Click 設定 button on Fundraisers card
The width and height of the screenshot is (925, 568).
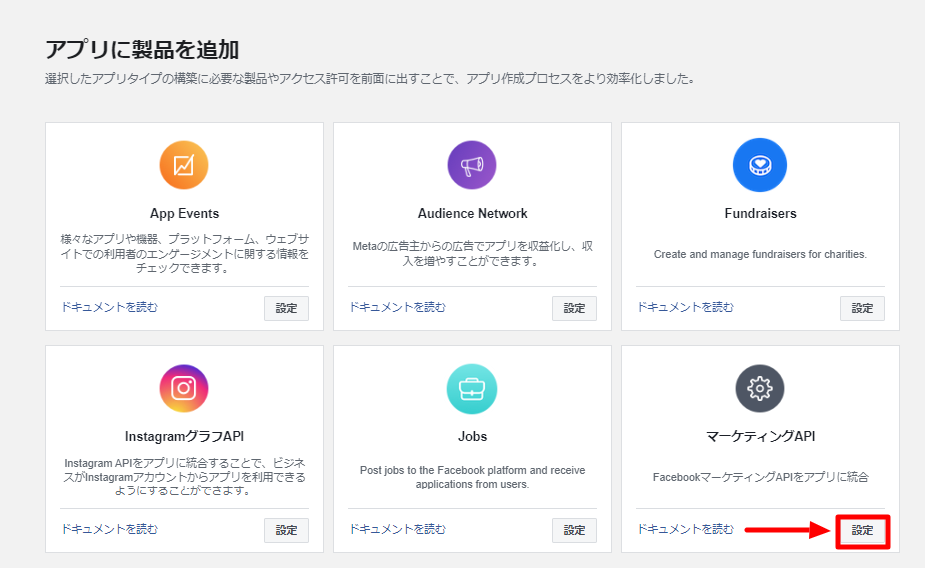(x=862, y=308)
